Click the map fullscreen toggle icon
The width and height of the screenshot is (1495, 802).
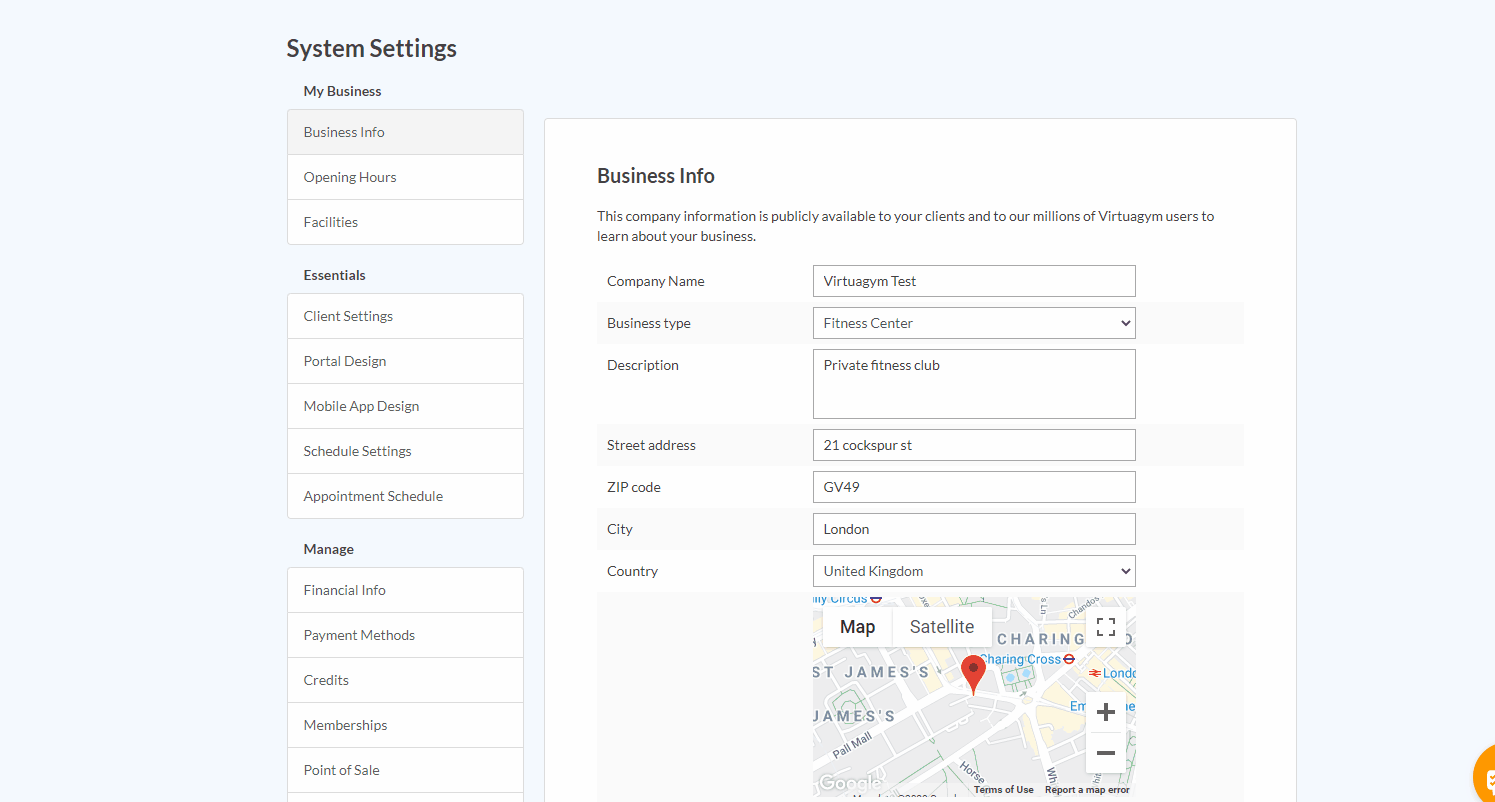(1105, 627)
